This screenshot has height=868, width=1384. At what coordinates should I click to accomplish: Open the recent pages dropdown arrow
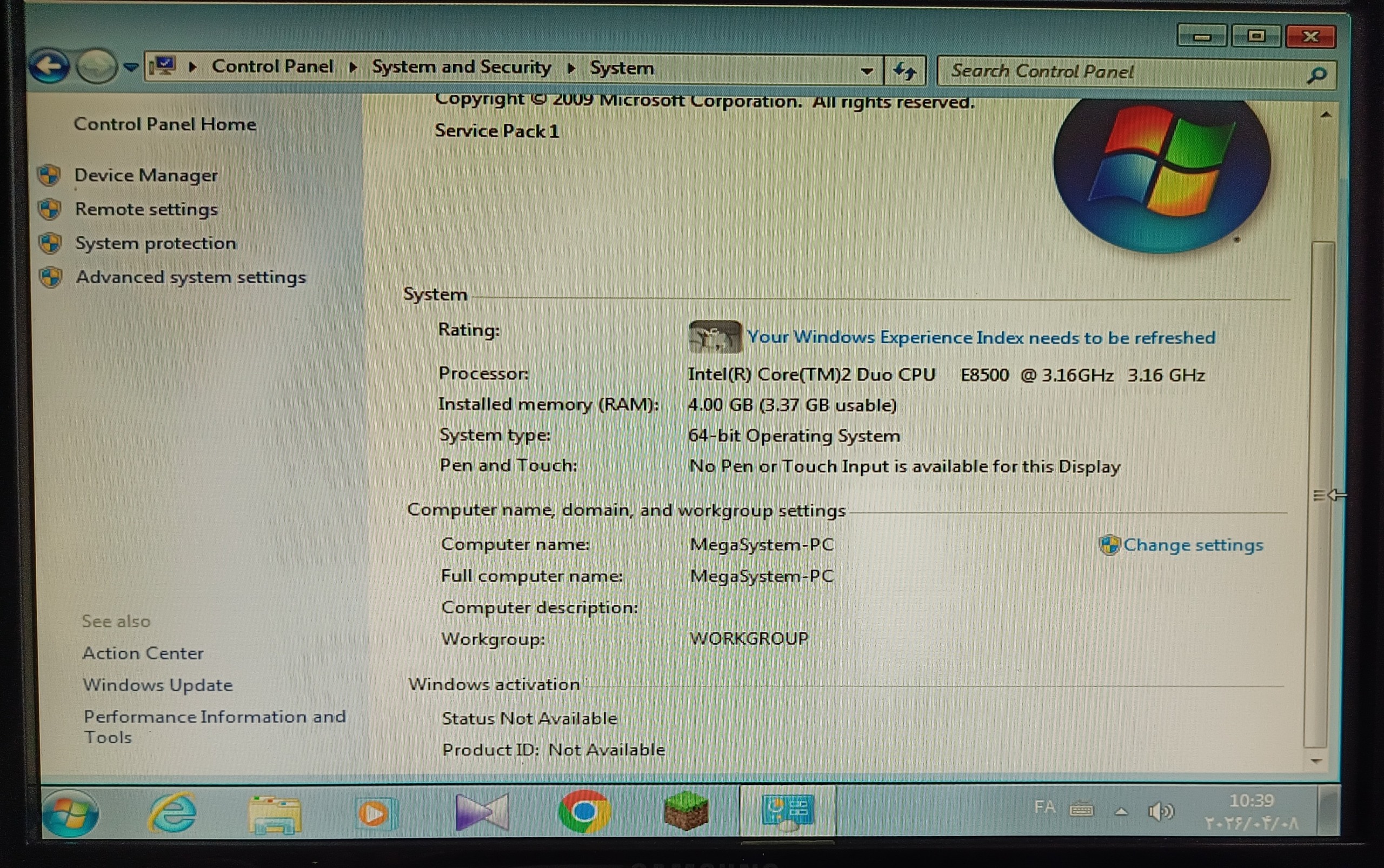(x=131, y=68)
